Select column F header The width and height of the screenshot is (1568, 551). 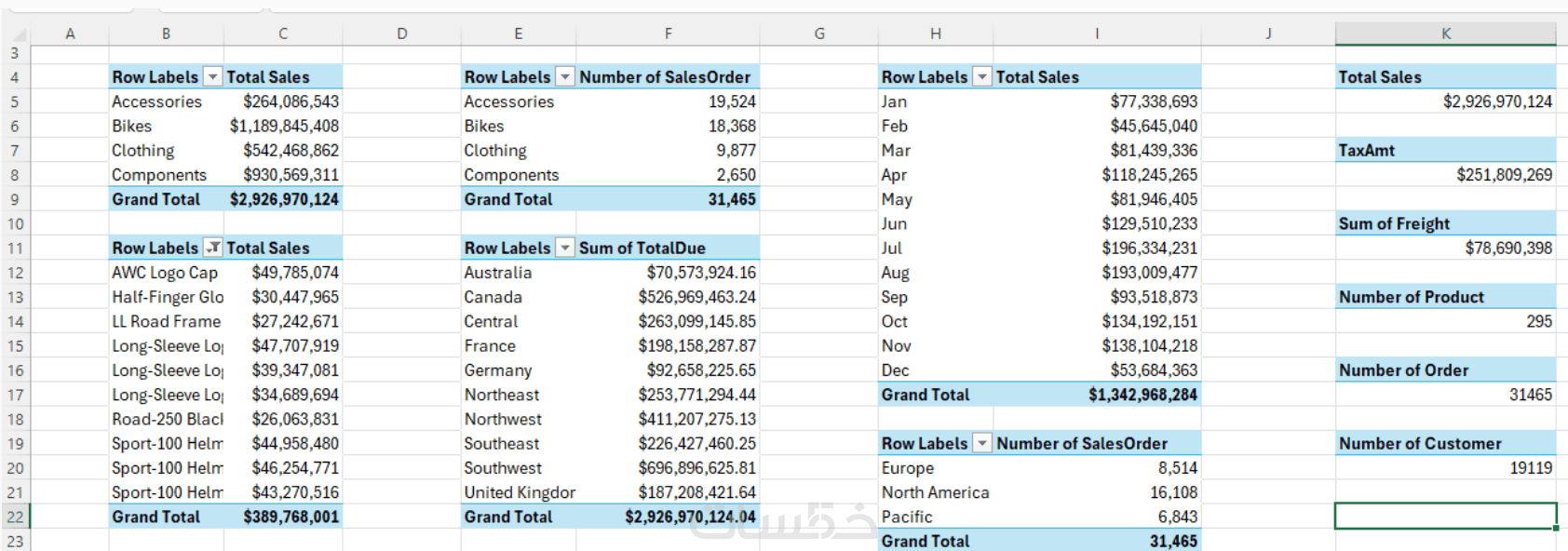tap(668, 34)
